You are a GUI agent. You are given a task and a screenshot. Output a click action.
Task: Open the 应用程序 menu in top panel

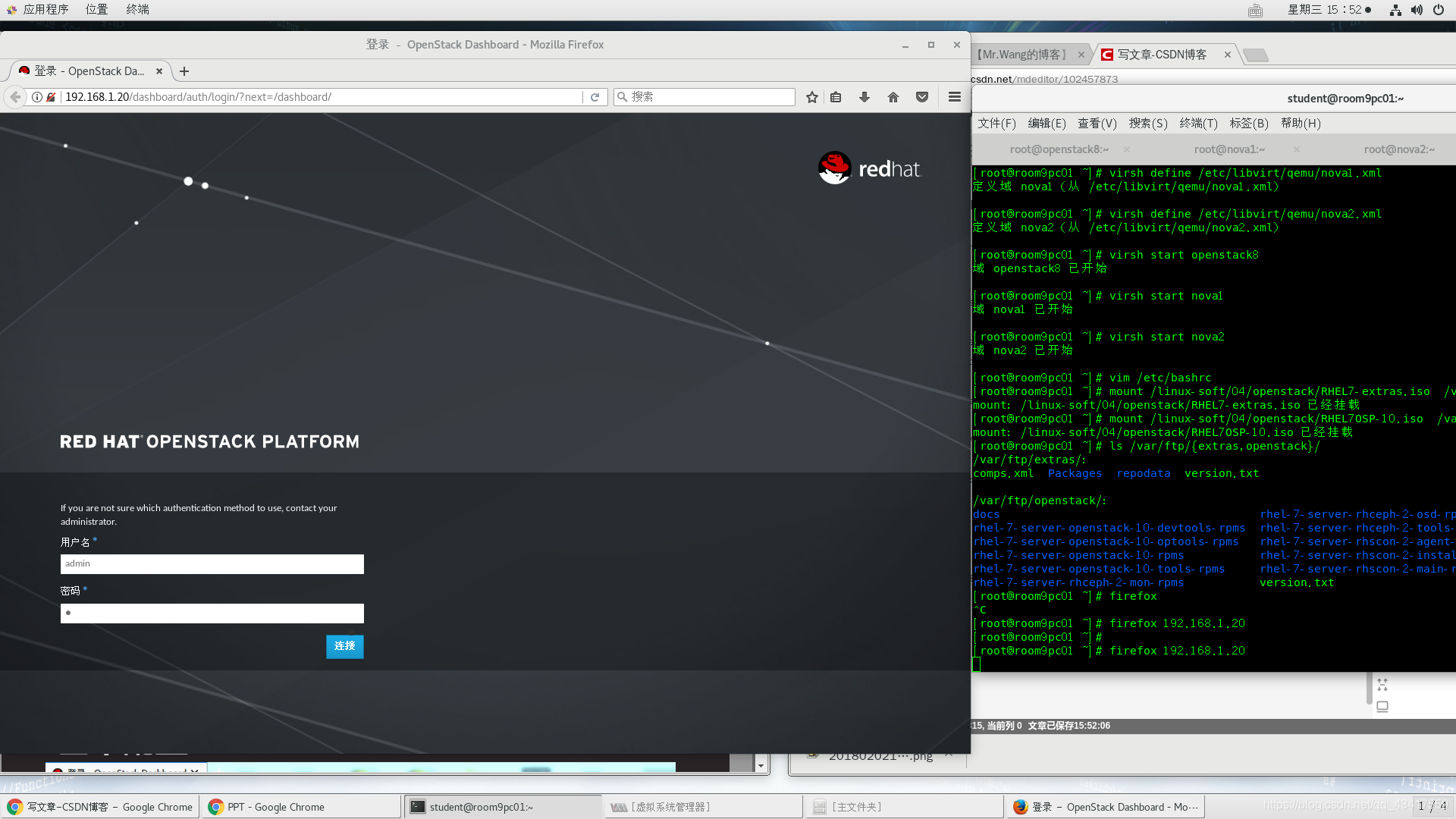coord(38,10)
